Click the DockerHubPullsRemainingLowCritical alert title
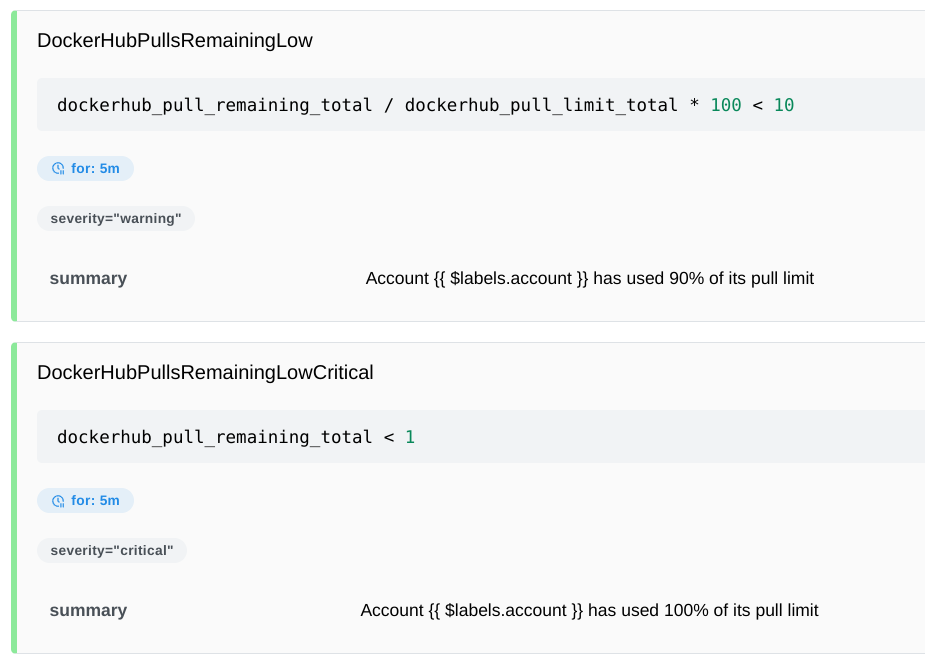This screenshot has height=668, width=925. coord(205,373)
